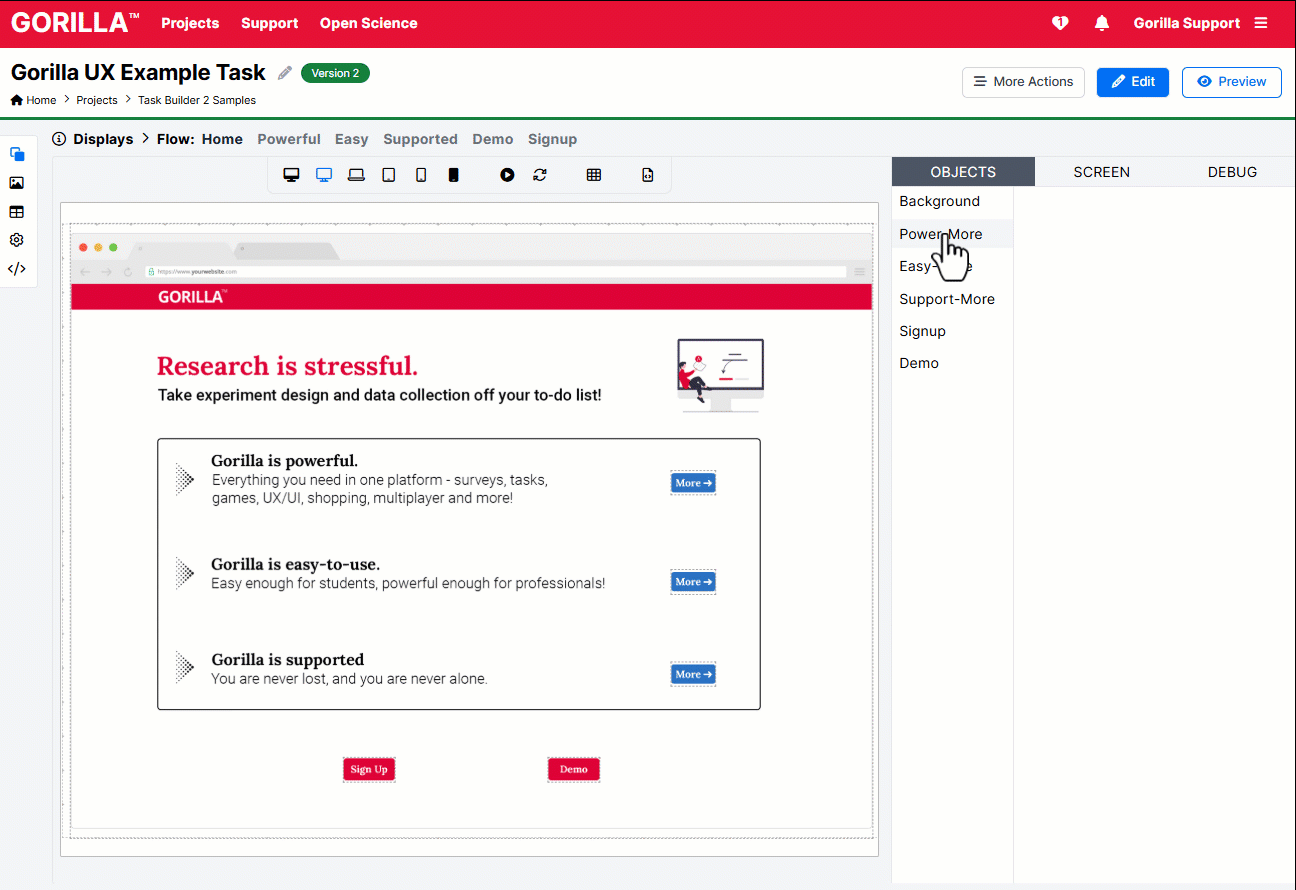Select the Supported screen in Flow

tap(420, 139)
